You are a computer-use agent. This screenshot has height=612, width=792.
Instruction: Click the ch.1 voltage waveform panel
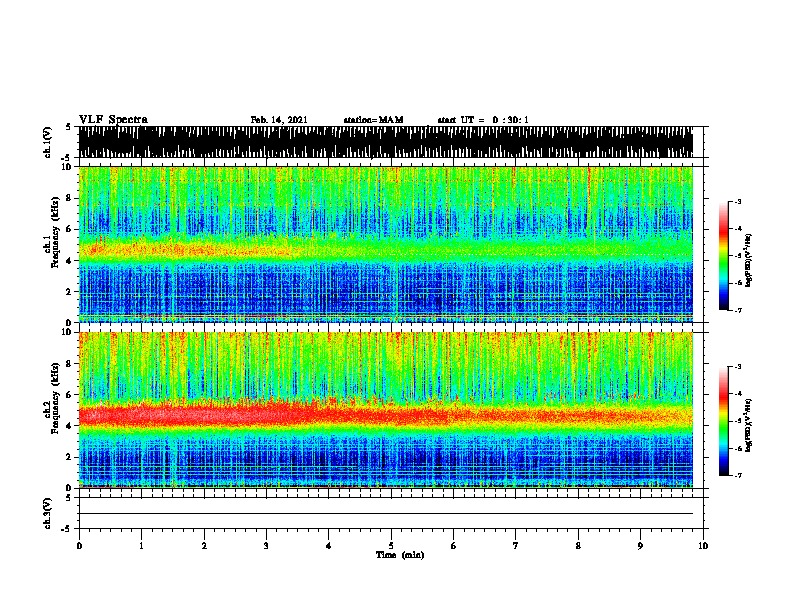[x=386, y=142]
